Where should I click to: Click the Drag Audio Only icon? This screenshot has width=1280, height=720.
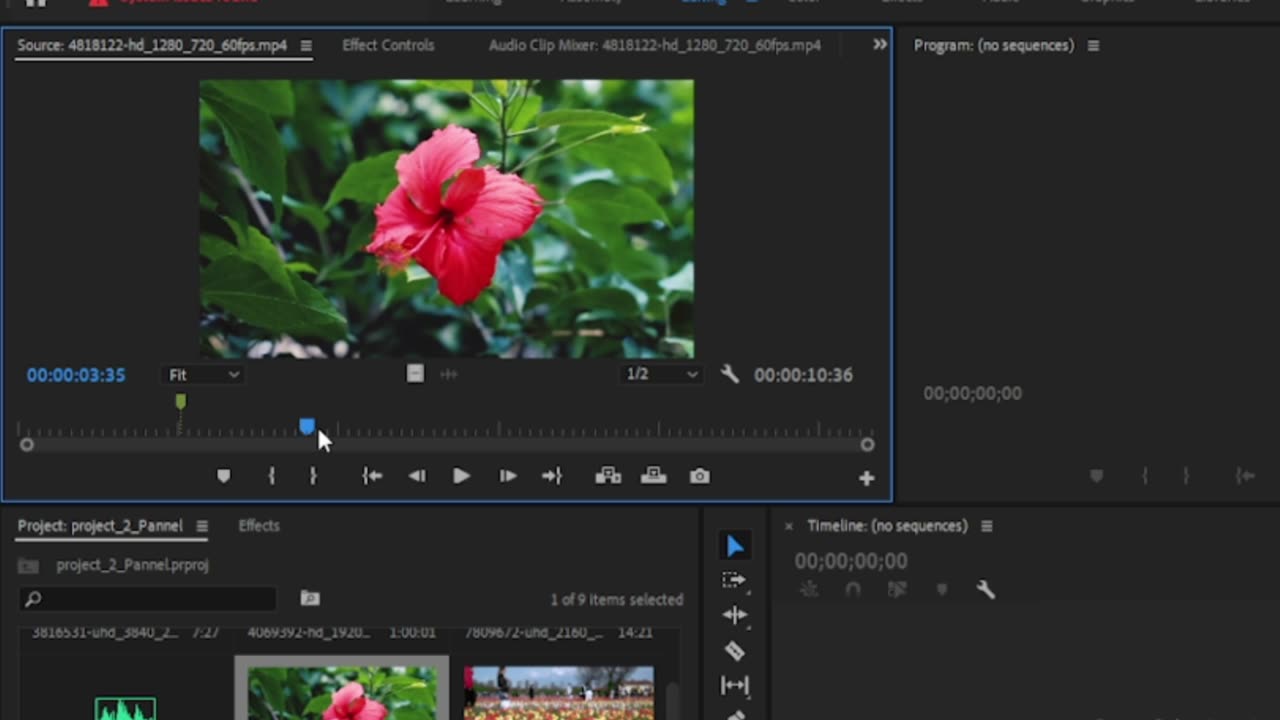(x=449, y=374)
